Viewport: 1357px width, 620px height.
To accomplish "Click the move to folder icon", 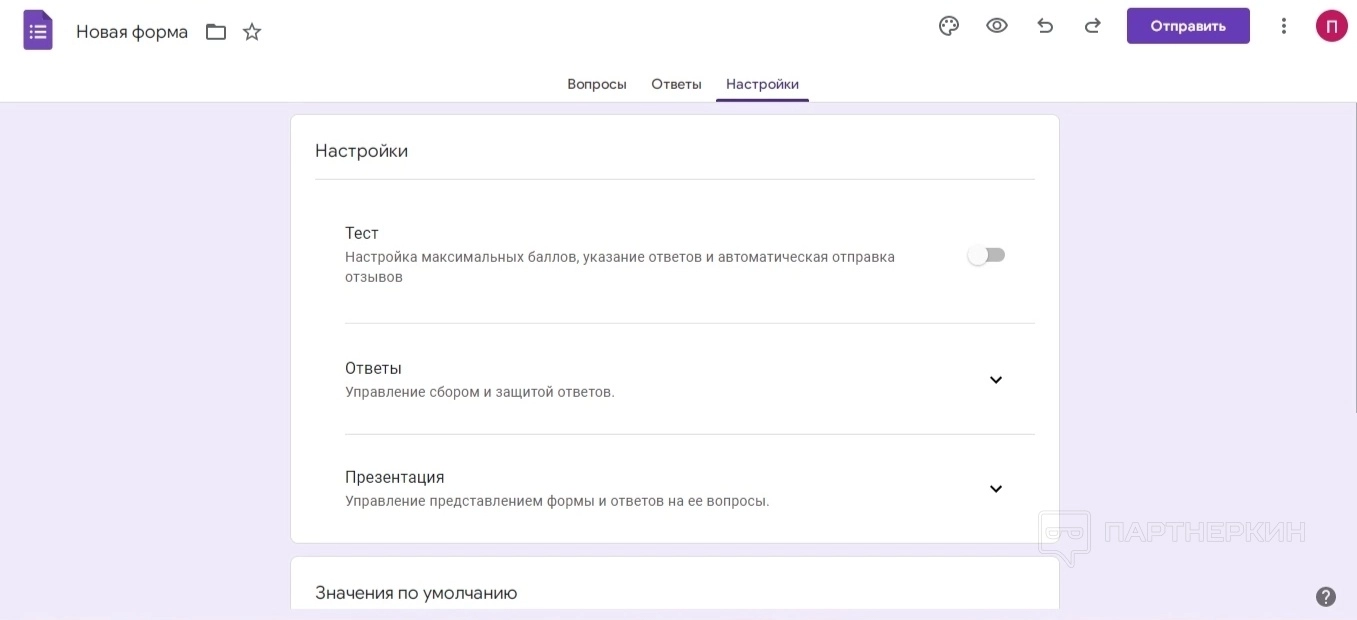I will click(216, 32).
